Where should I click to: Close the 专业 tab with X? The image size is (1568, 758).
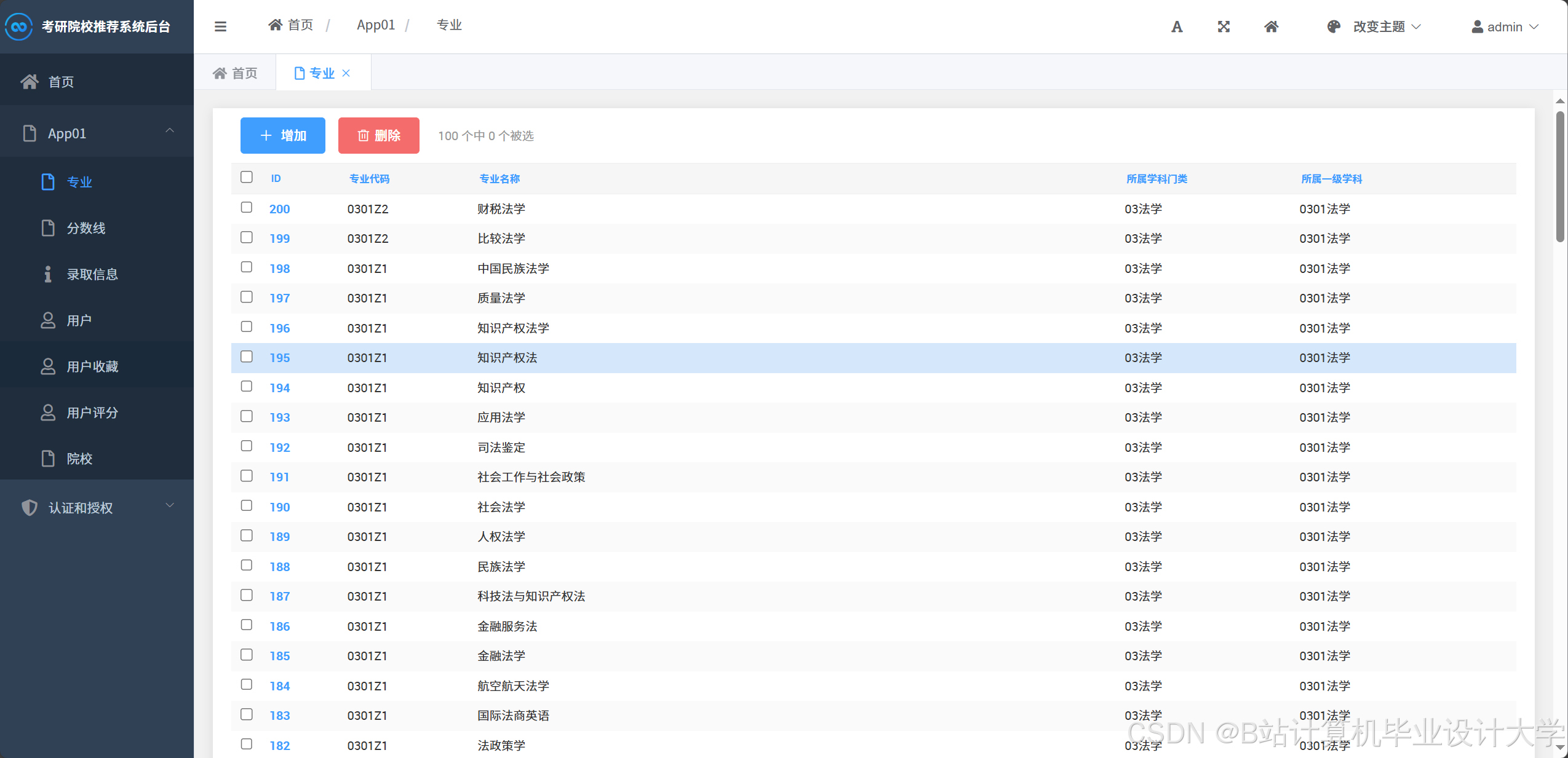tap(346, 73)
